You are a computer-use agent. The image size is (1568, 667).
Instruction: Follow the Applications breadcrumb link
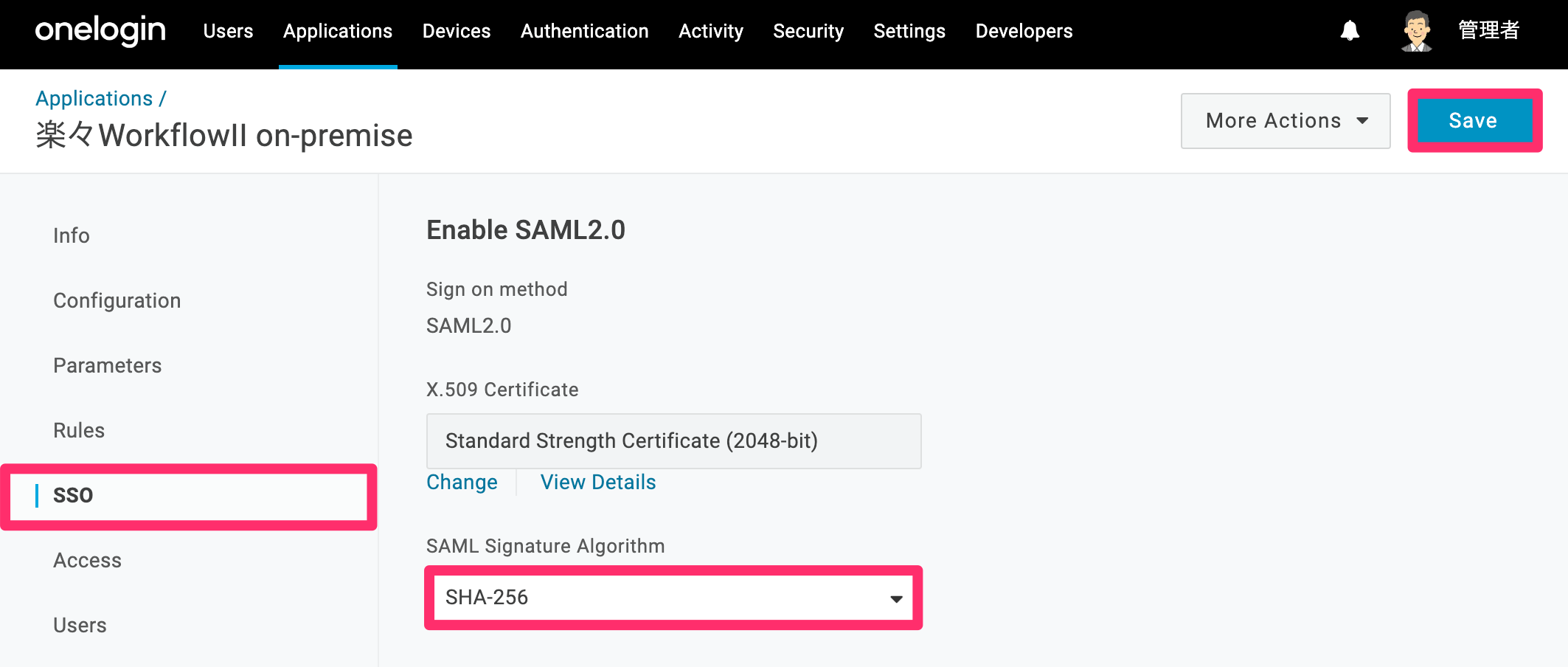pyautogui.click(x=94, y=98)
